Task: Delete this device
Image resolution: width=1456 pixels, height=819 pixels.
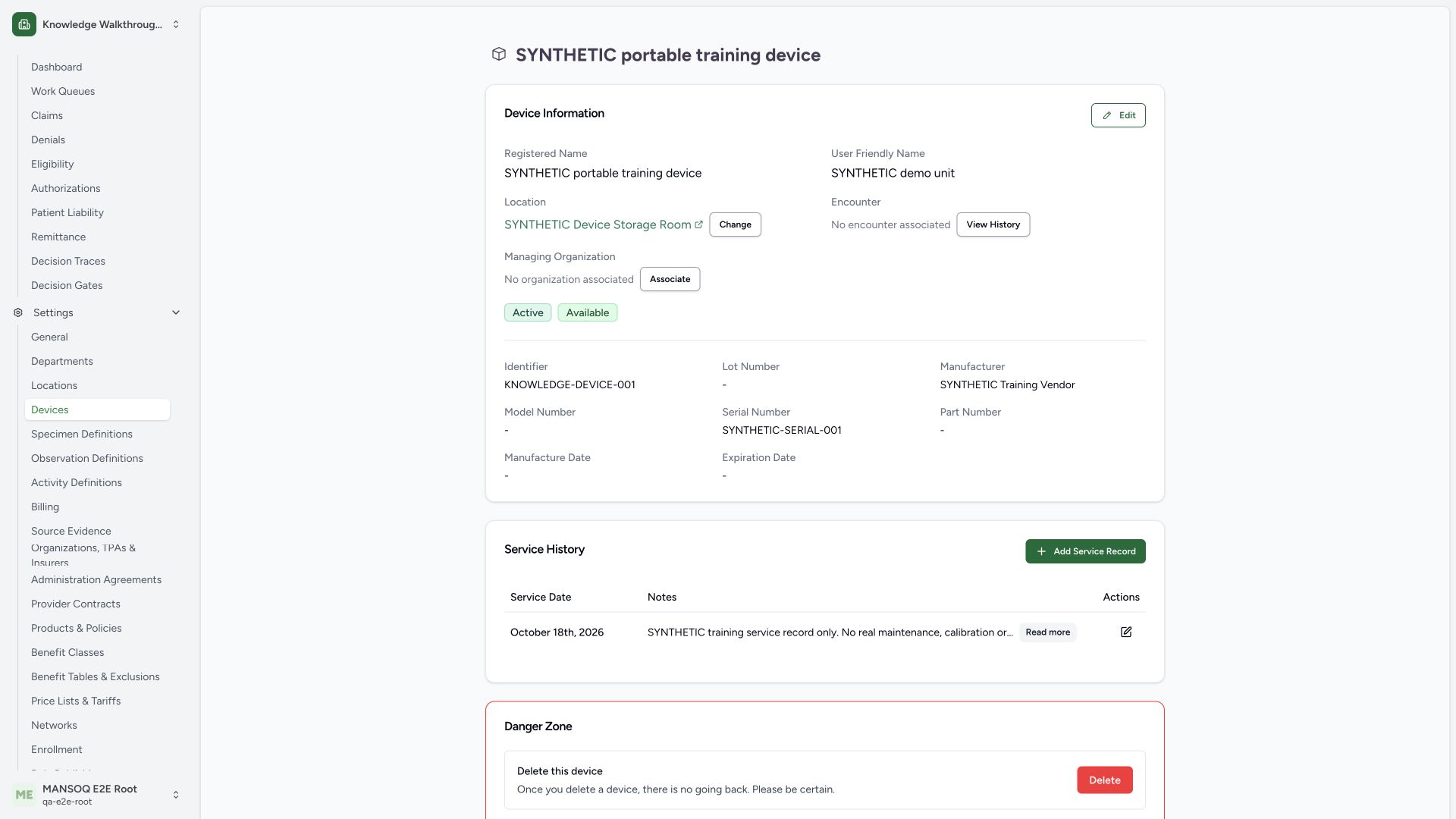Action: pyautogui.click(x=1104, y=780)
